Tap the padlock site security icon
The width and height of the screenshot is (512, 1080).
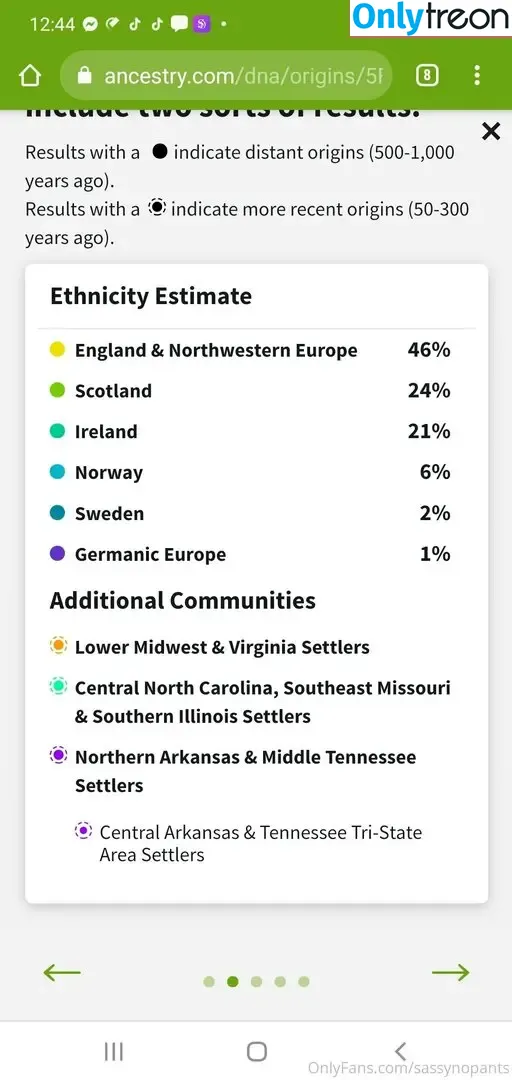[85, 76]
